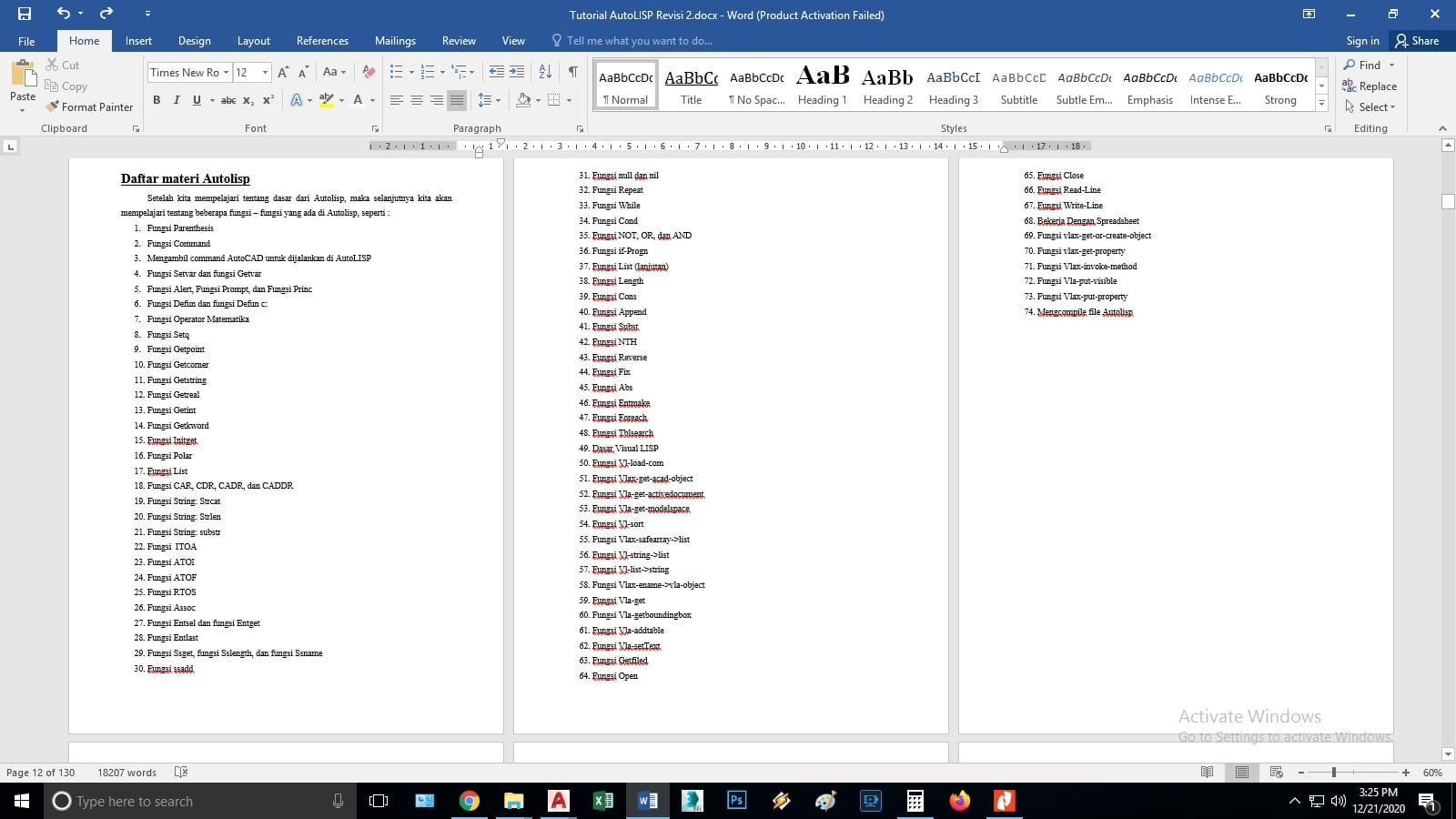Click the Clear All Formatting icon
This screenshot has height=819, width=1456.
coord(369,72)
